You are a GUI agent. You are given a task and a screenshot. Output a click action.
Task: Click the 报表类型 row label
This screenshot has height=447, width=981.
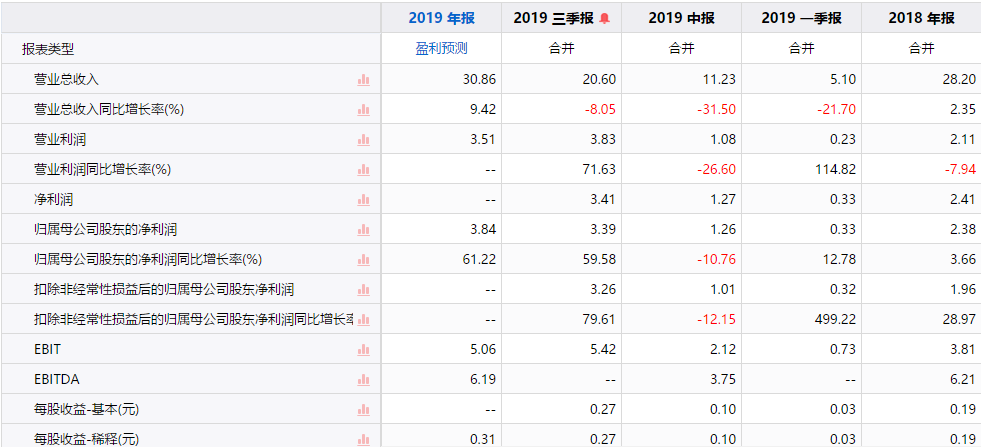(48, 49)
